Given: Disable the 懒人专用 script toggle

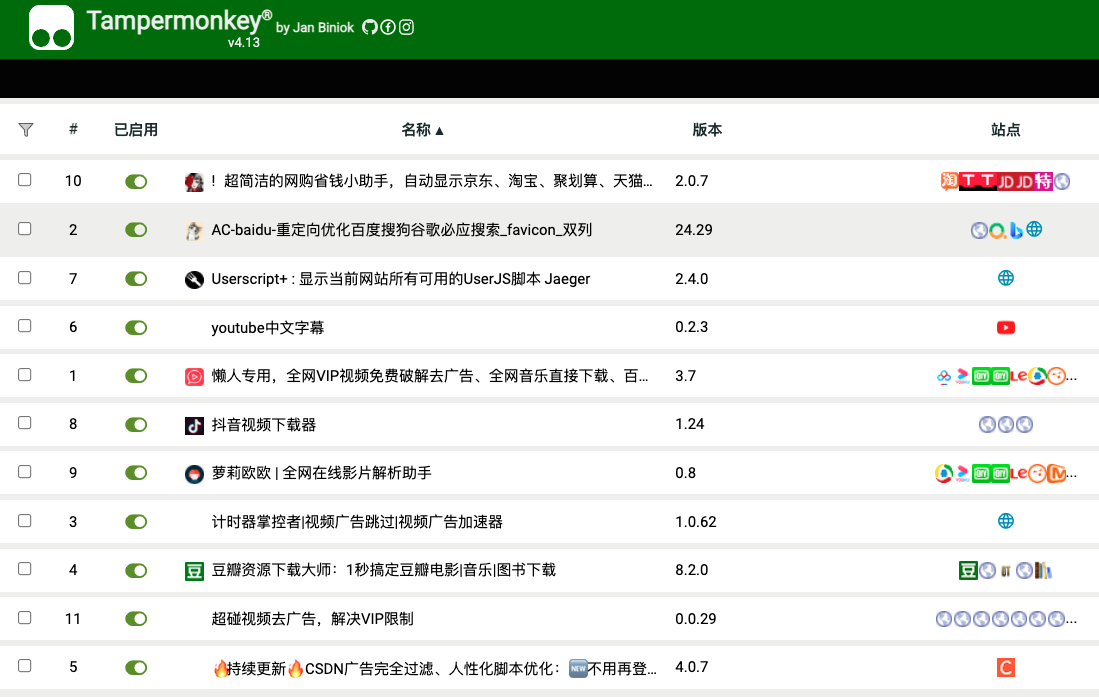Looking at the screenshot, I should [136, 376].
